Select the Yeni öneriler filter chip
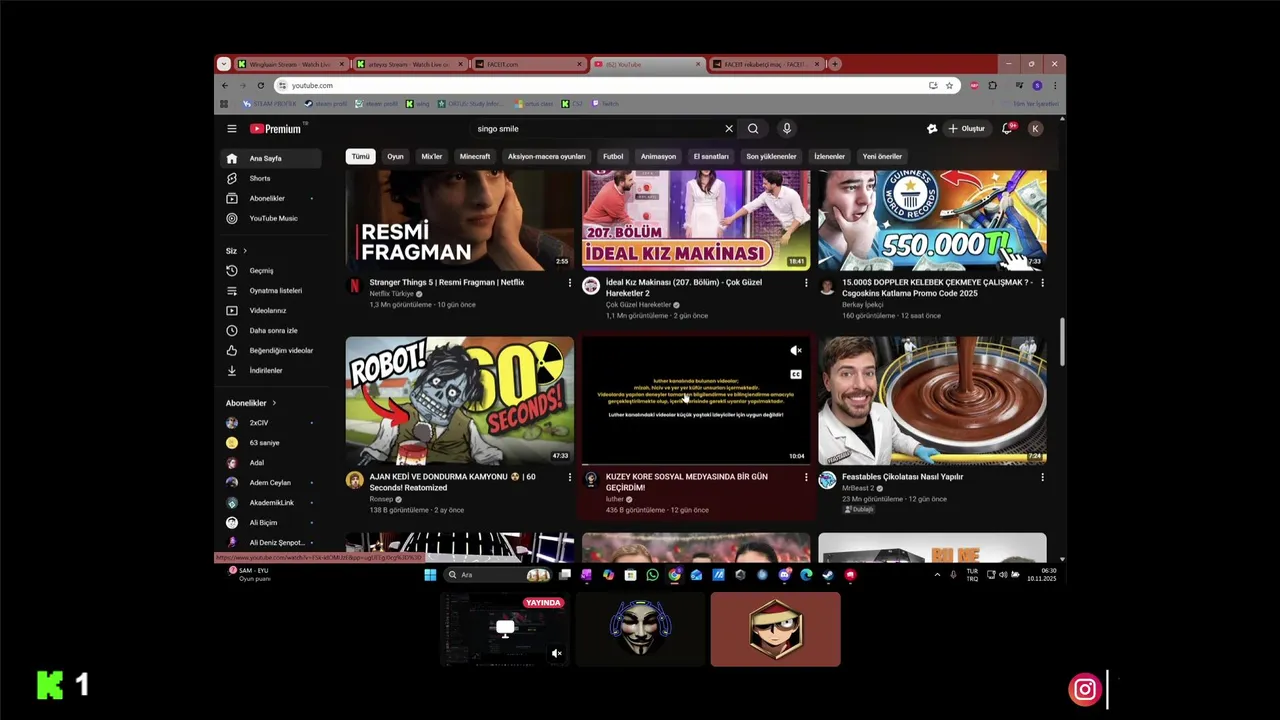Screen dimensions: 1280x720 (882, 156)
